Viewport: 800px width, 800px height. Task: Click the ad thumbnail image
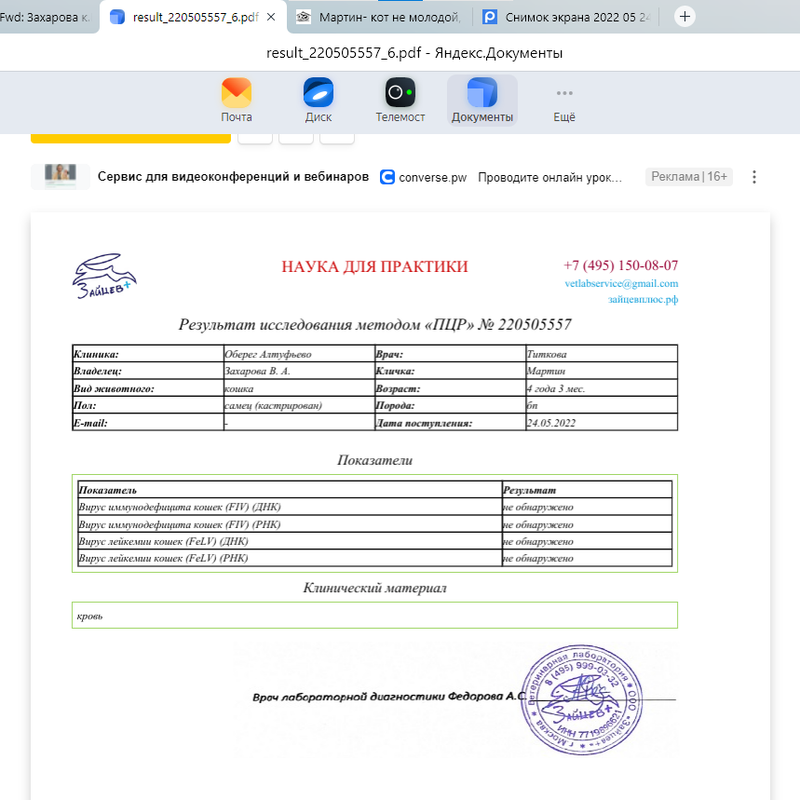(60, 177)
